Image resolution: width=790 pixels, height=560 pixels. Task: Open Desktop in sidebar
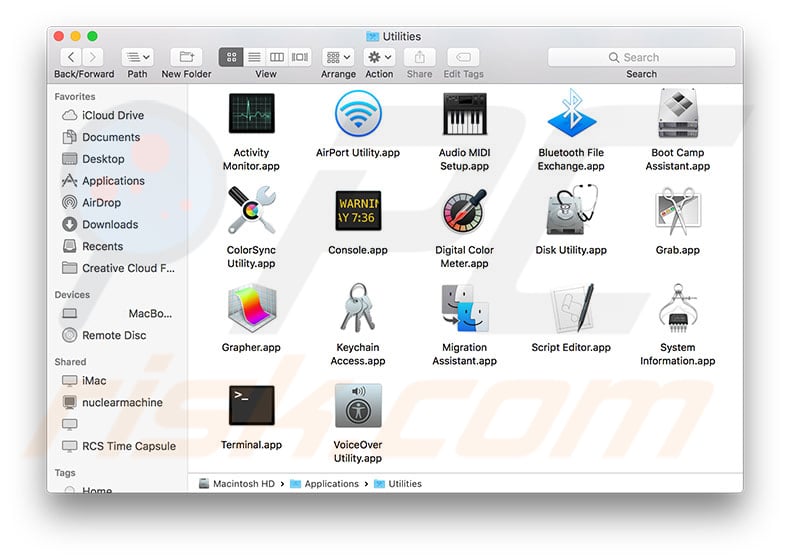coord(117,159)
